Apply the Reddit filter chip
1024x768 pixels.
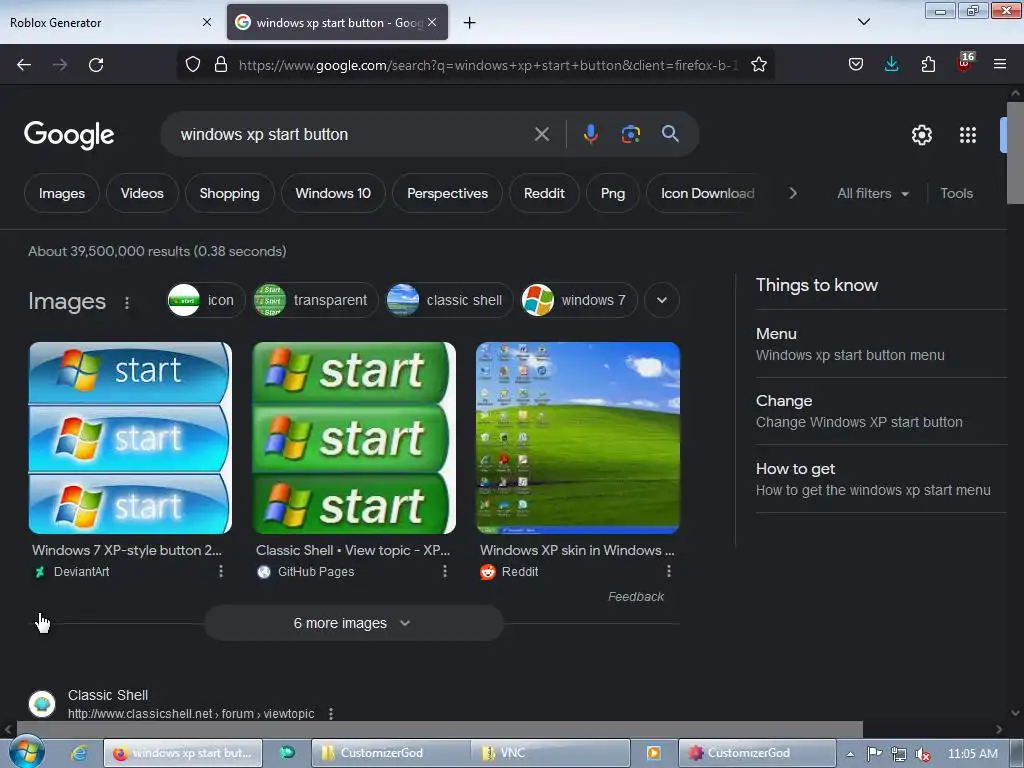(x=544, y=193)
